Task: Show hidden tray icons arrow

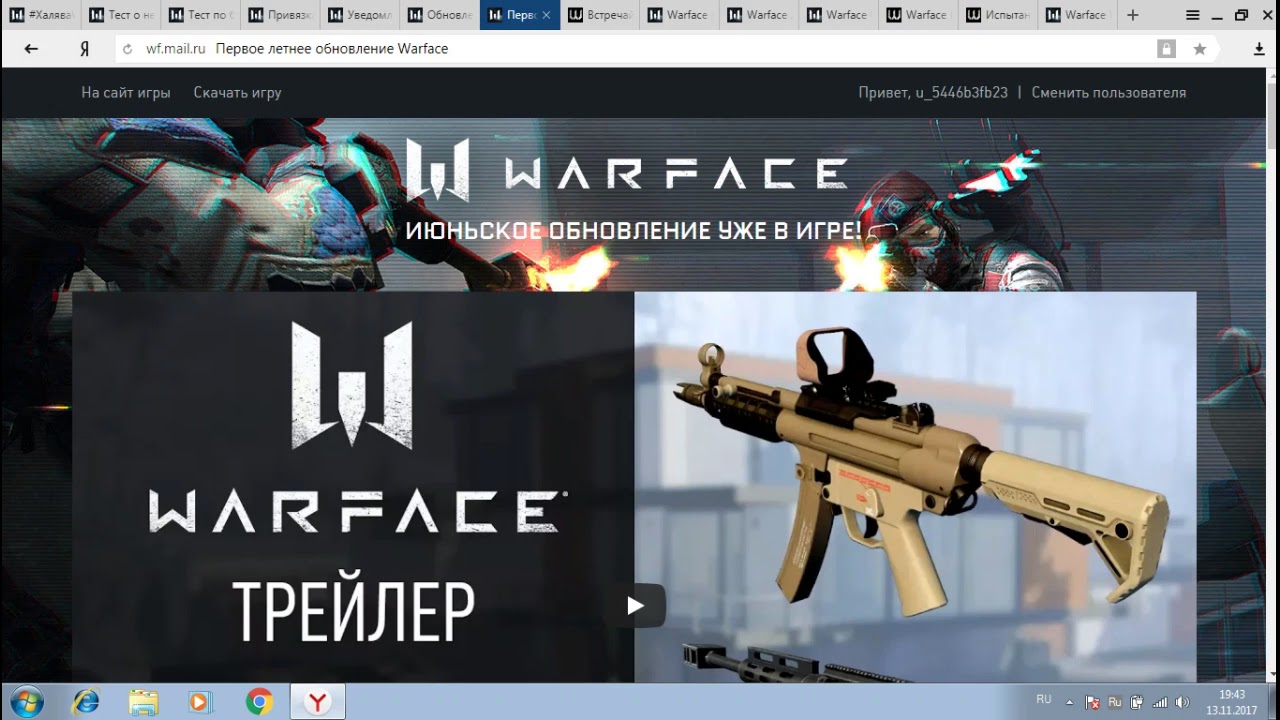Action: click(x=1069, y=702)
